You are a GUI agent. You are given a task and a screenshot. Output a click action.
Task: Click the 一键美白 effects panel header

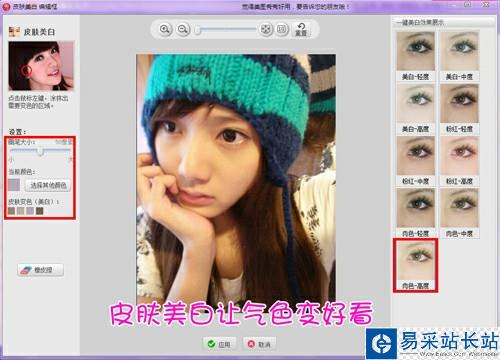tap(443, 22)
